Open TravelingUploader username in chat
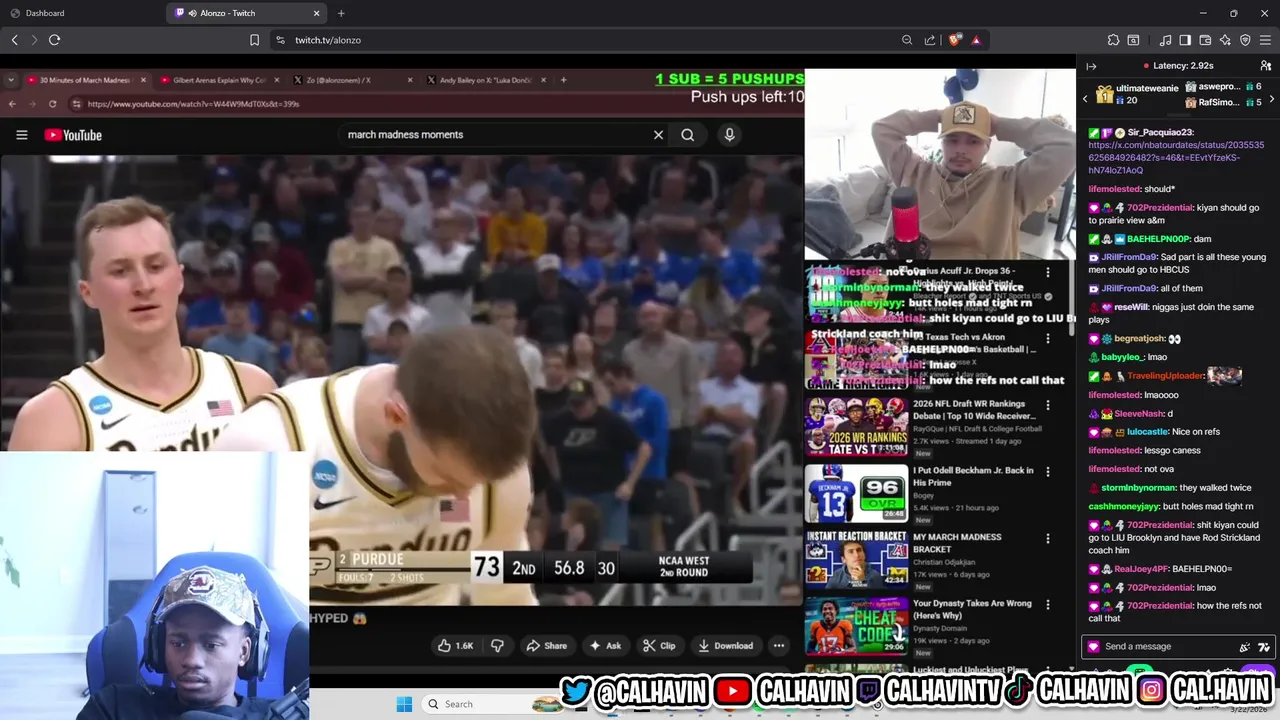The width and height of the screenshot is (1280, 720). (1165, 376)
